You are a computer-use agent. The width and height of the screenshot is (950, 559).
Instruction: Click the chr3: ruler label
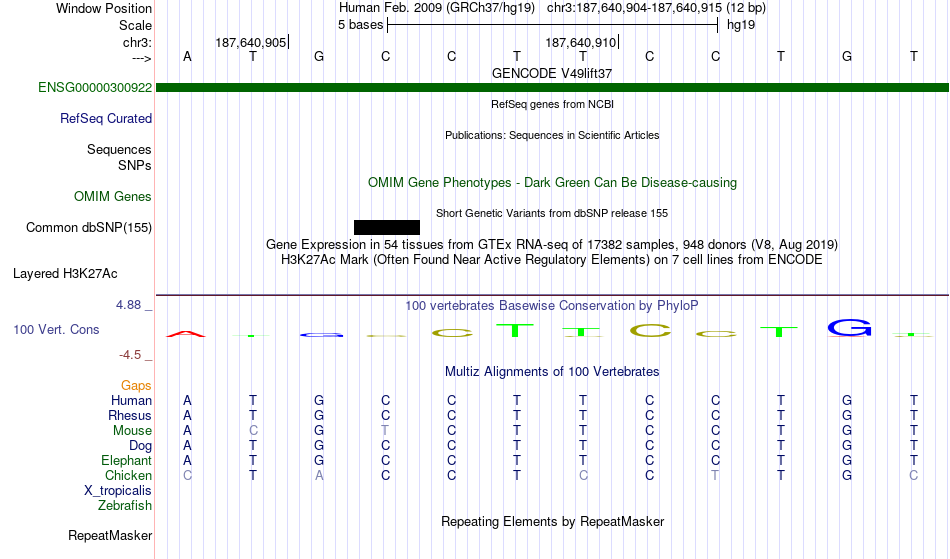[x=138, y=42]
